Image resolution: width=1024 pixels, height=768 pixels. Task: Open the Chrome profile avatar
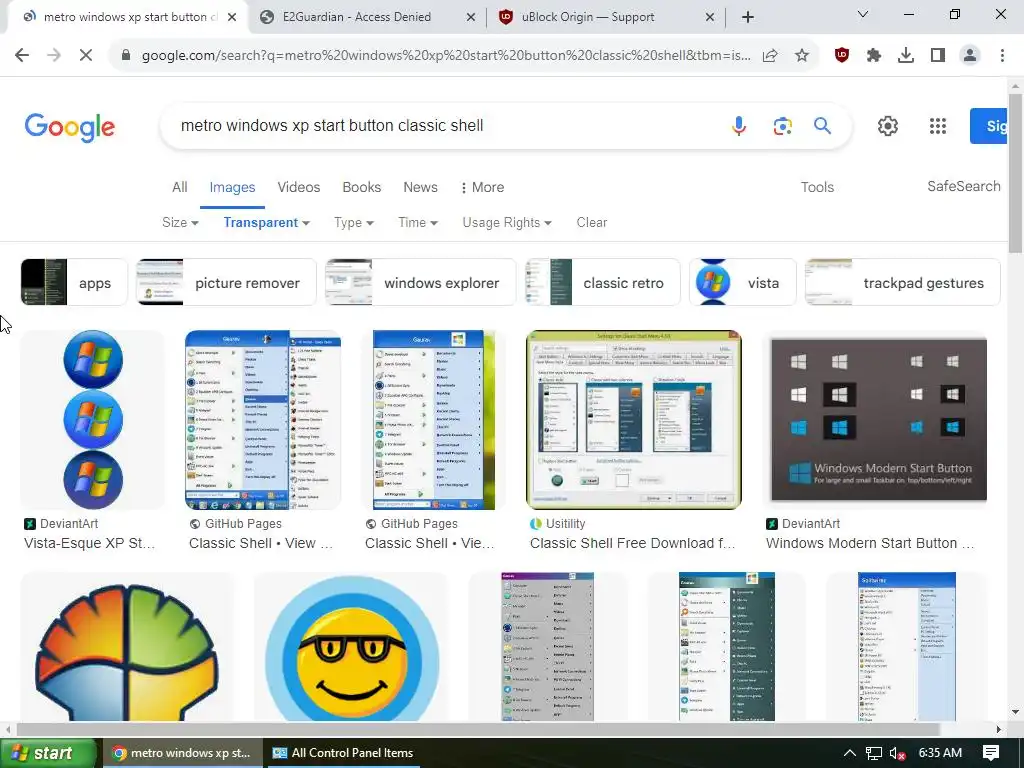pyautogui.click(x=970, y=56)
